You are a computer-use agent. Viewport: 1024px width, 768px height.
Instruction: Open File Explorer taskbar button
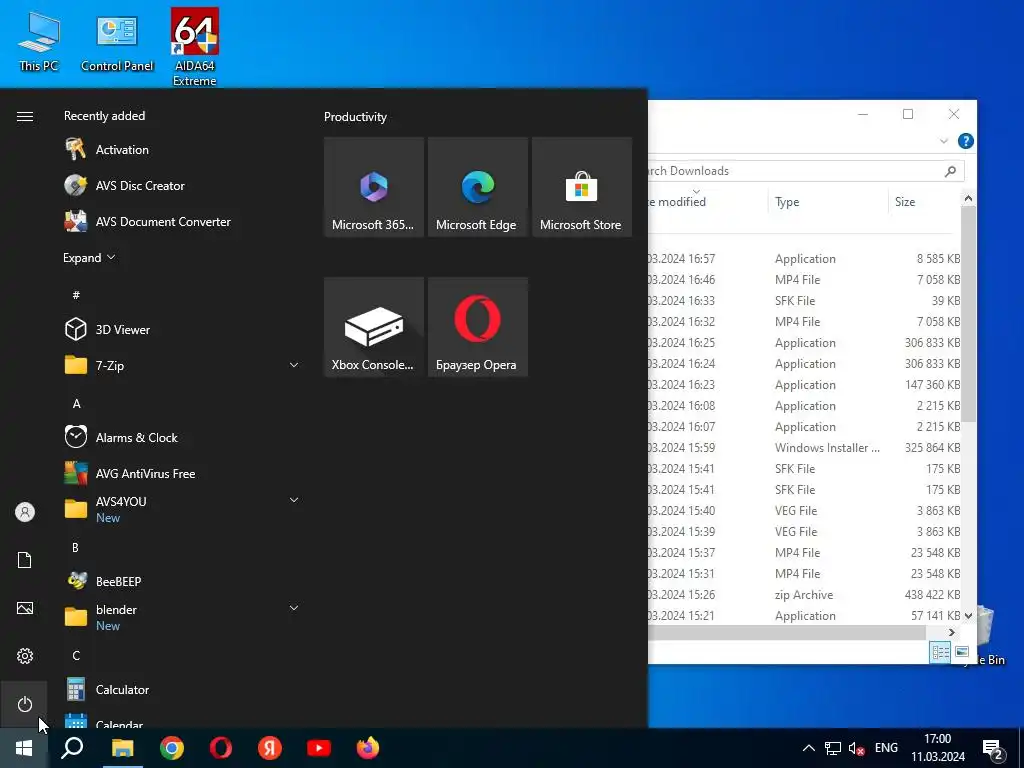click(x=122, y=748)
